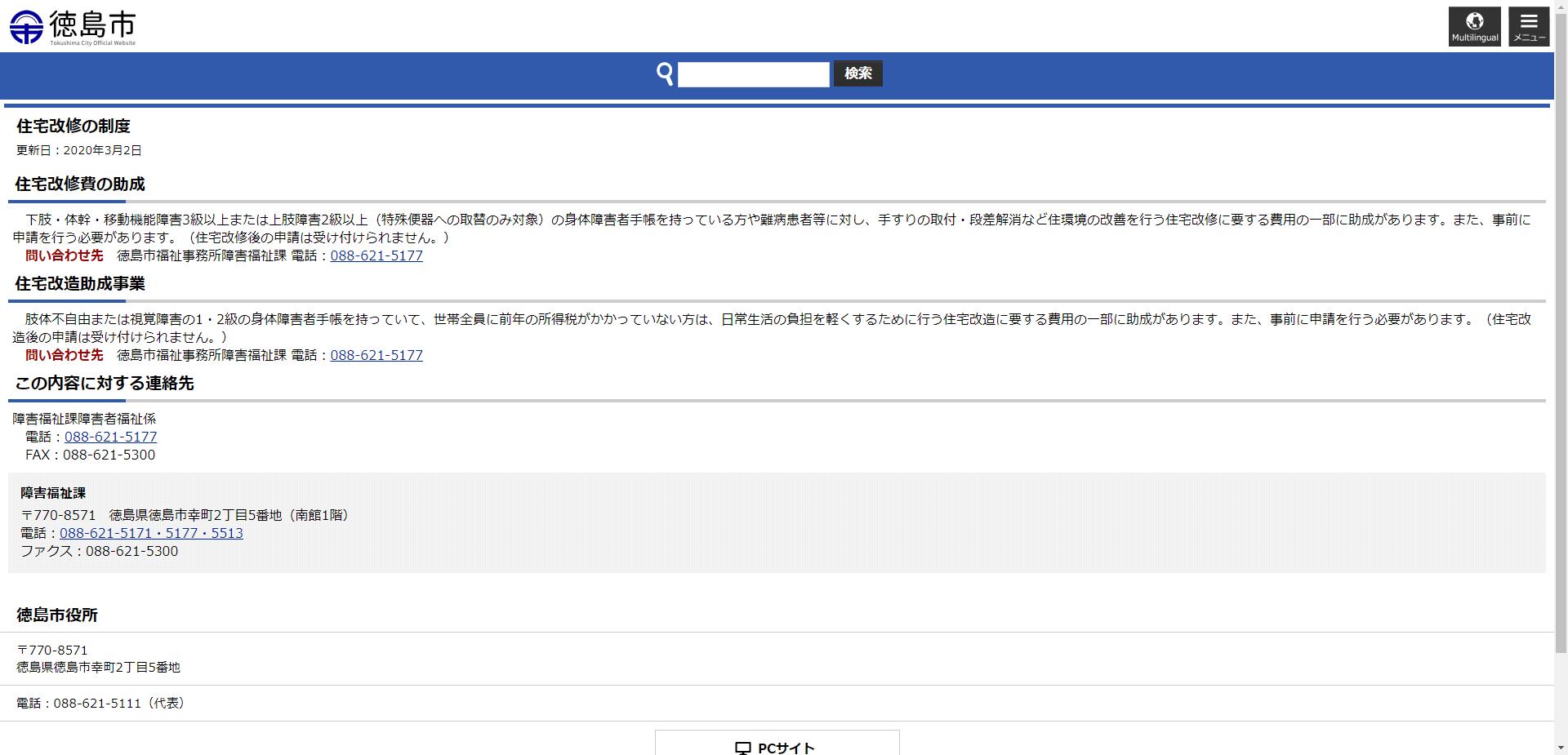Viewport: 1568px width, 755px height.
Task: Call 088-621-5177 under 住宅改造助成事業
Action: (x=376, y=355)
